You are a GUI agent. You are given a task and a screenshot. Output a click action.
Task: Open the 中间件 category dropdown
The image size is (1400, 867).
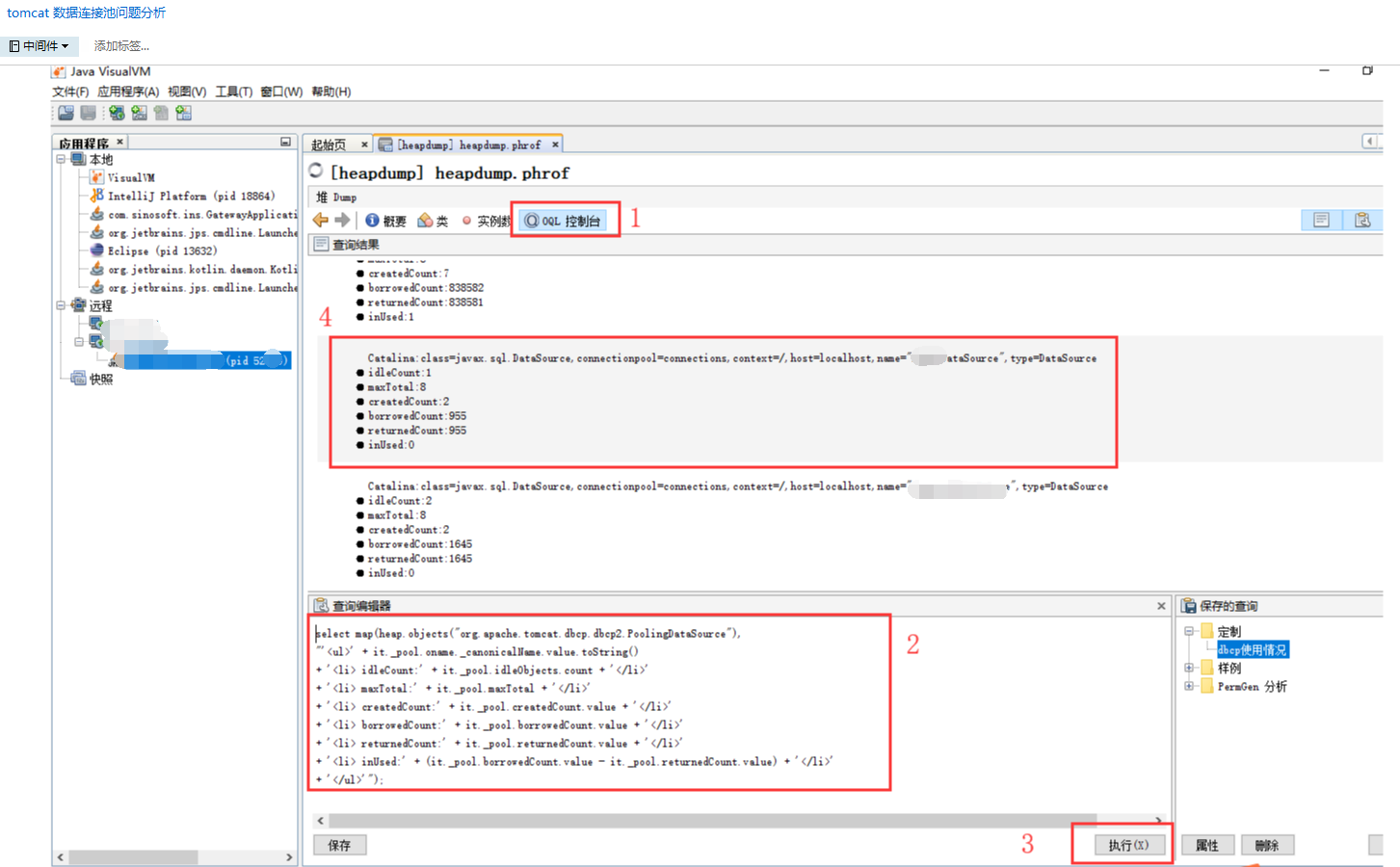(40, 45)
